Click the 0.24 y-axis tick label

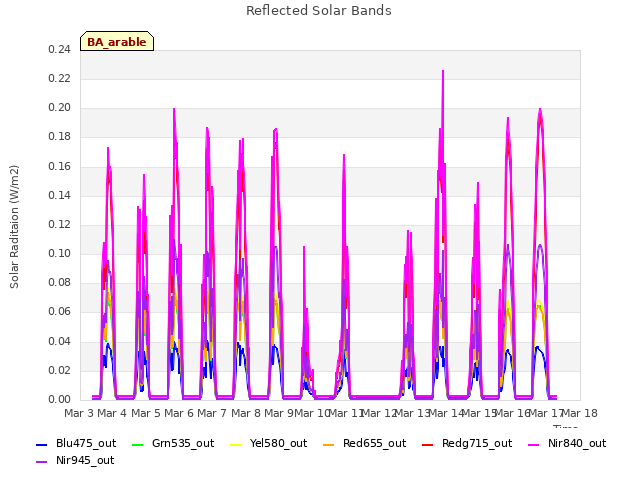[59, 49]
